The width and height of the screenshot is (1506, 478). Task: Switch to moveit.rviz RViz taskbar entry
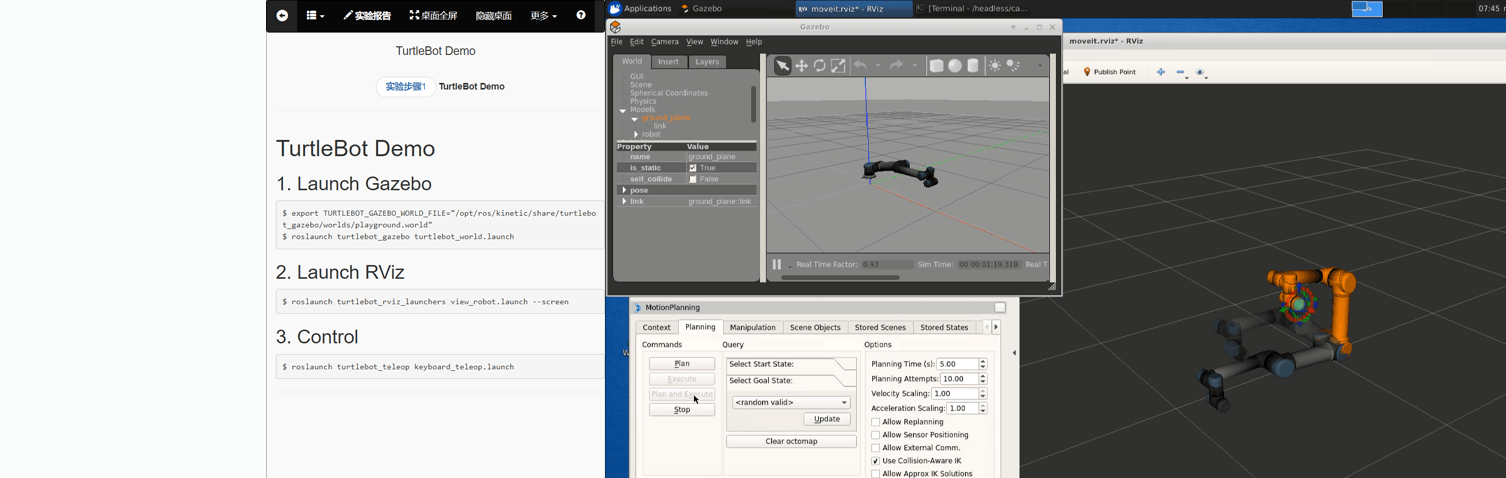click(854, 8)
